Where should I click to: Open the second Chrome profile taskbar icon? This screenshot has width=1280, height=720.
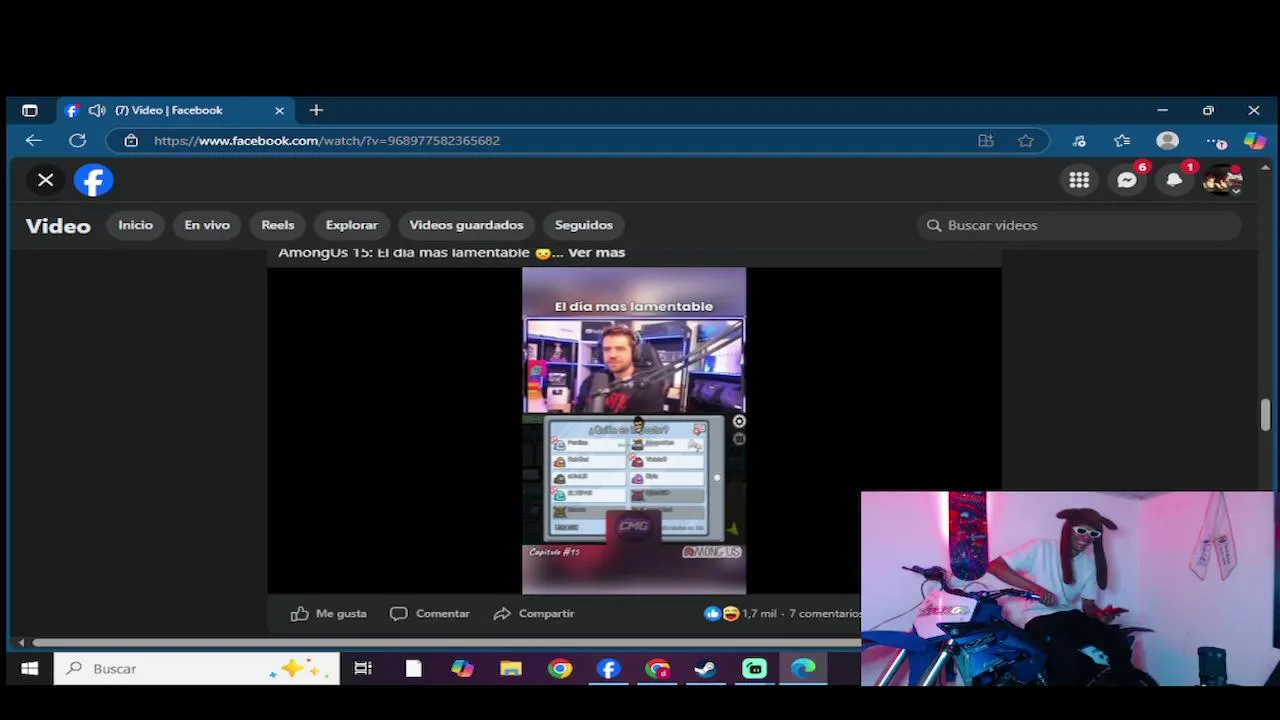coord(657,668)
